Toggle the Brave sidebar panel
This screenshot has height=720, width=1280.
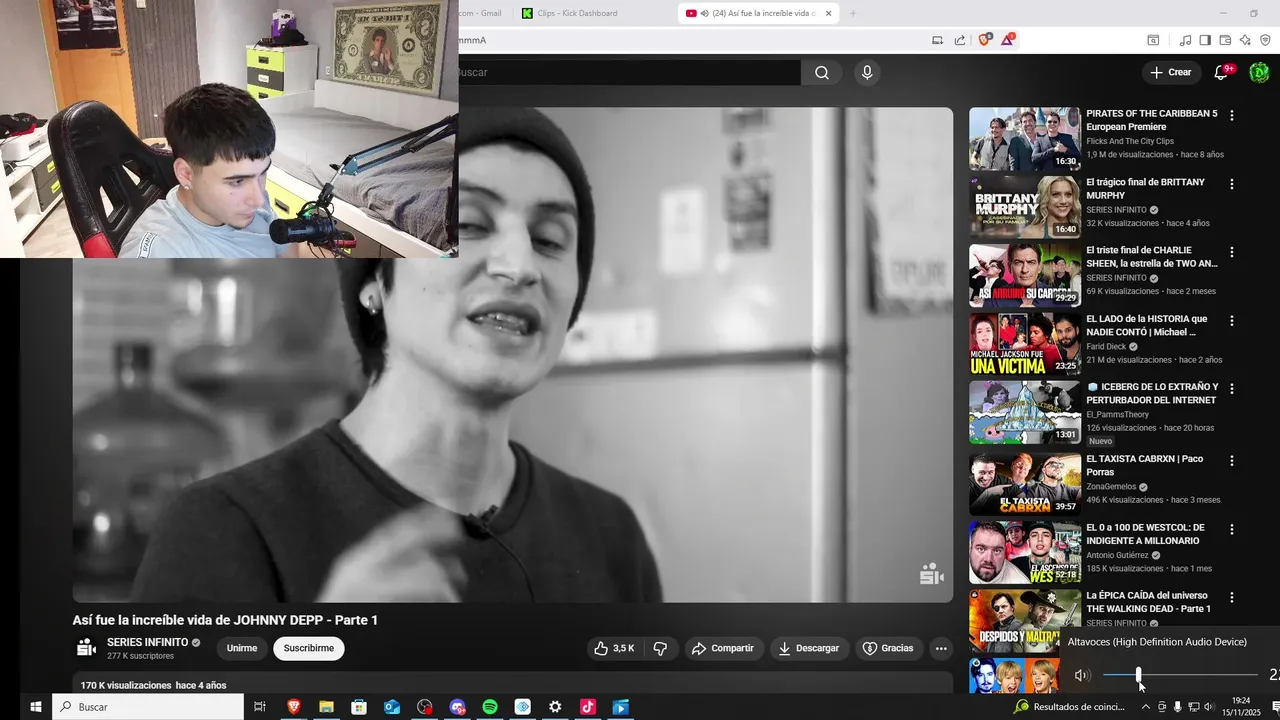tap(1205, 40)
